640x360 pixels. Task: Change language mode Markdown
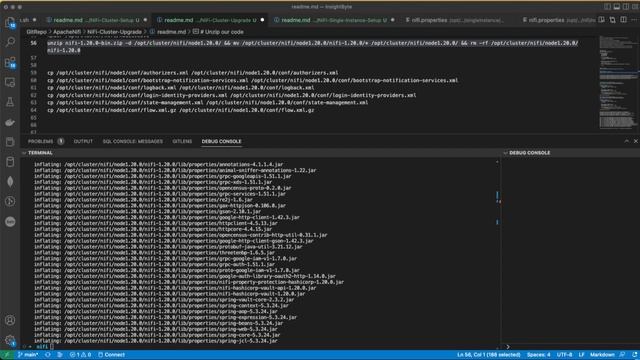tap(602, 355)
